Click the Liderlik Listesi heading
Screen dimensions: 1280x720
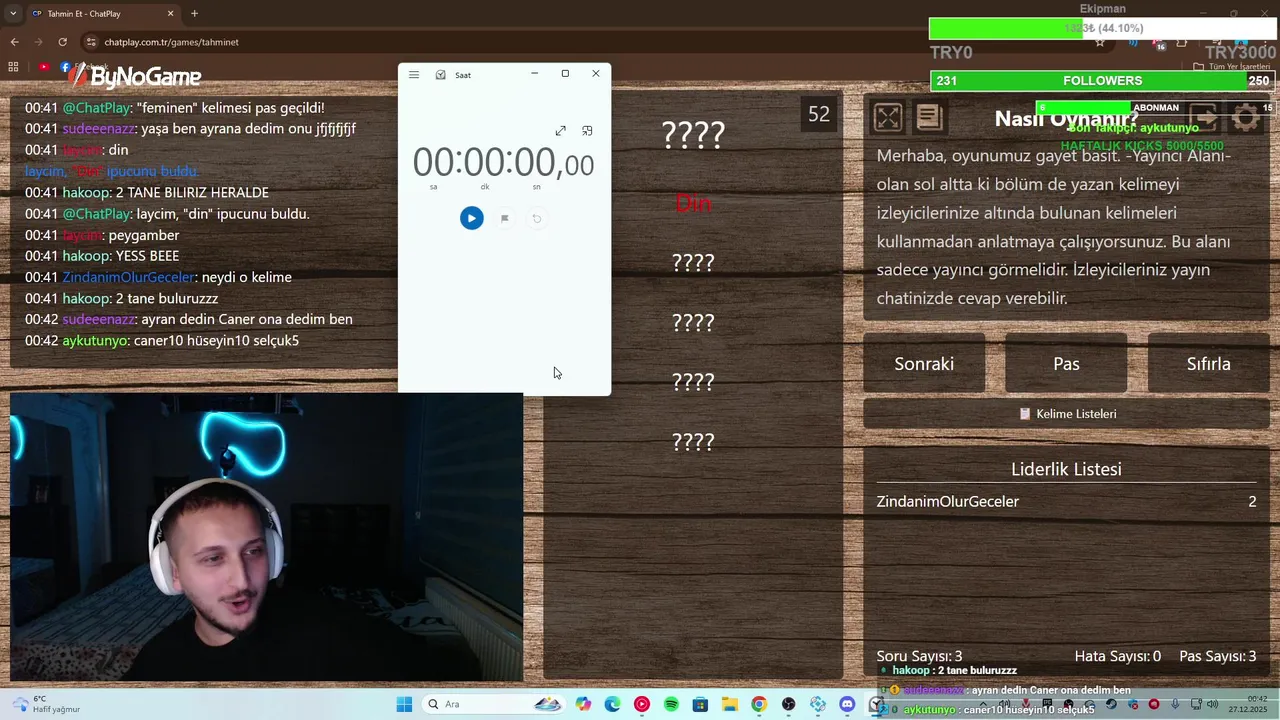point(1066,469)
